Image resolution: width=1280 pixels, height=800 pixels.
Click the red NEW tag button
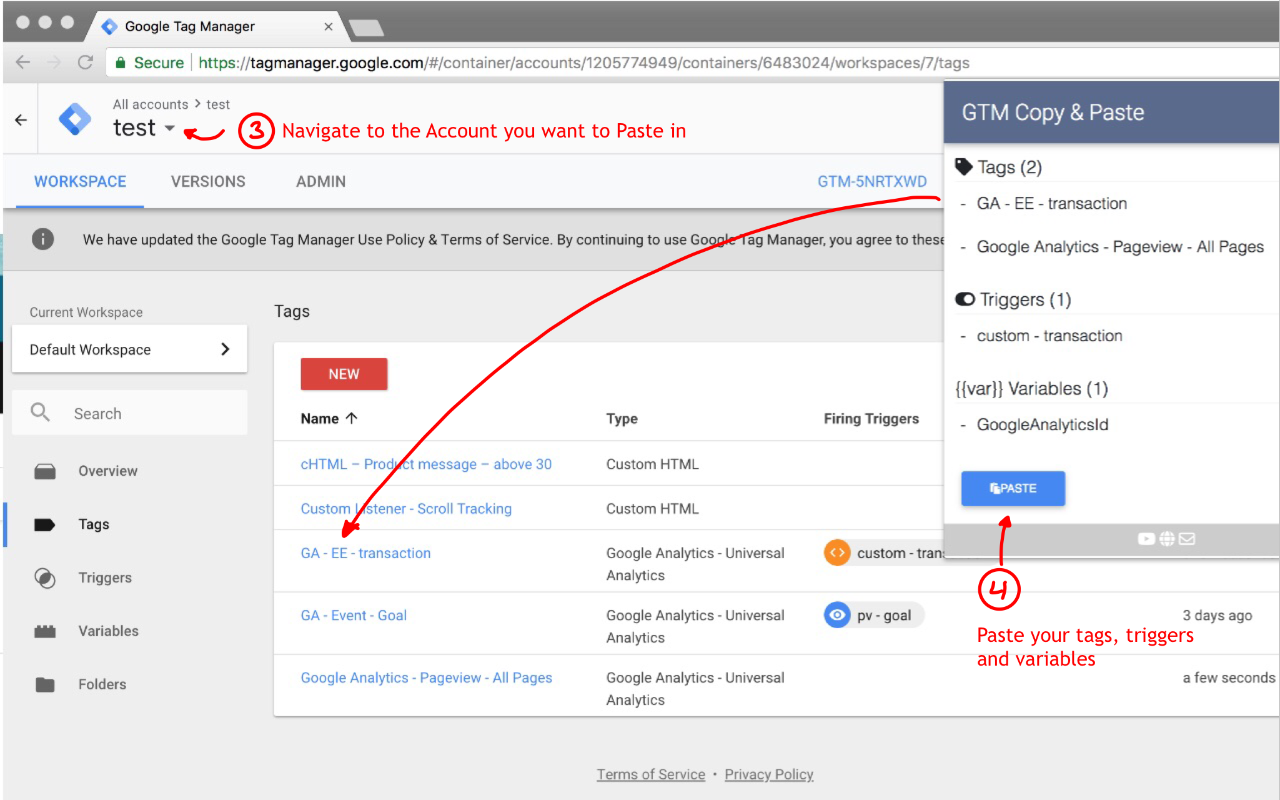(x=344, y=374)
